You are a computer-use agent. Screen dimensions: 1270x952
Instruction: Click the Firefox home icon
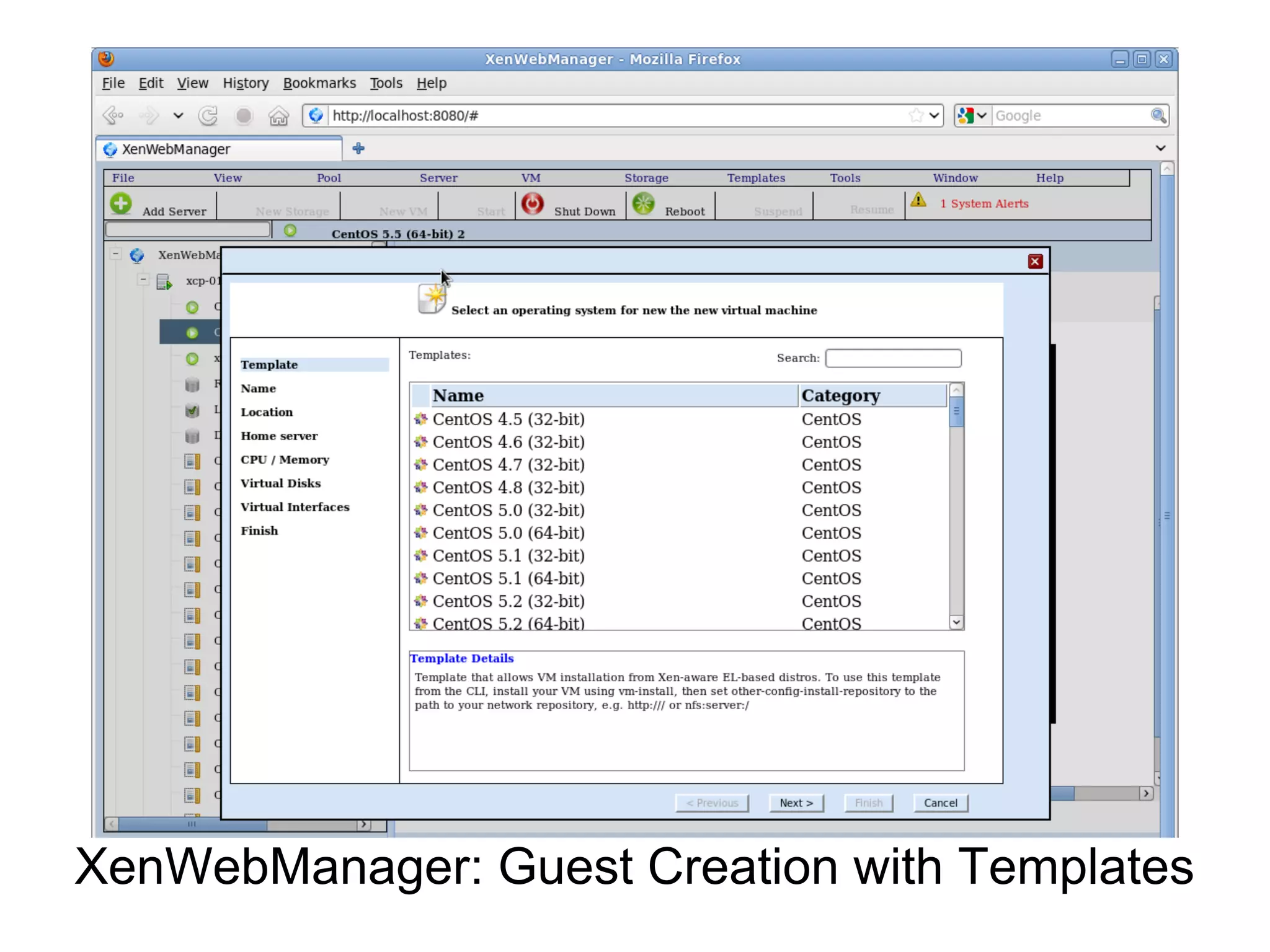pyautogui.click(x=278, y=115)
